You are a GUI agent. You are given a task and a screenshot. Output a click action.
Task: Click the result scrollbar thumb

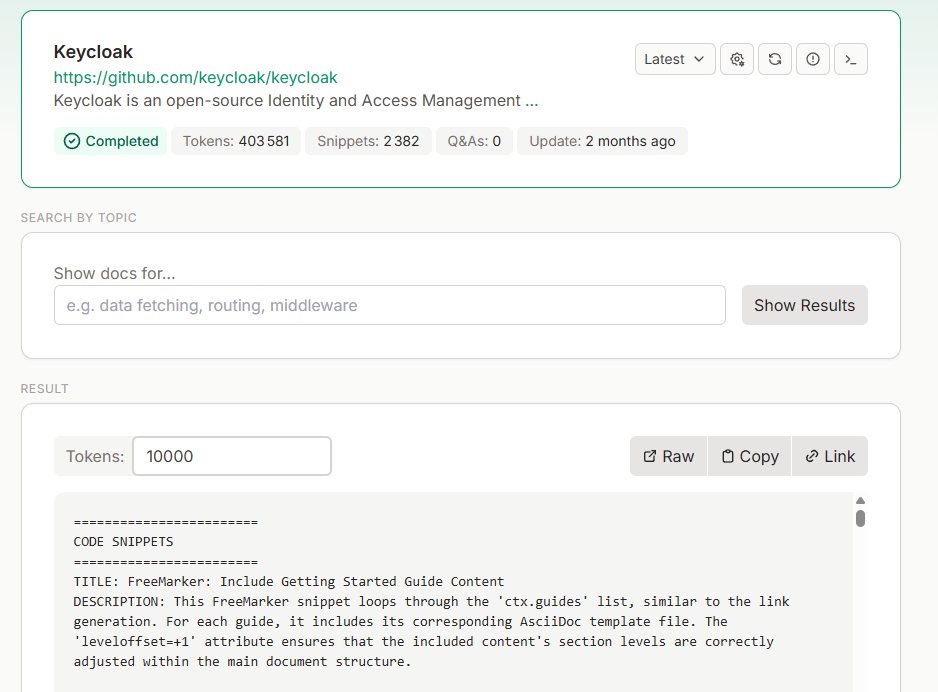860,518
